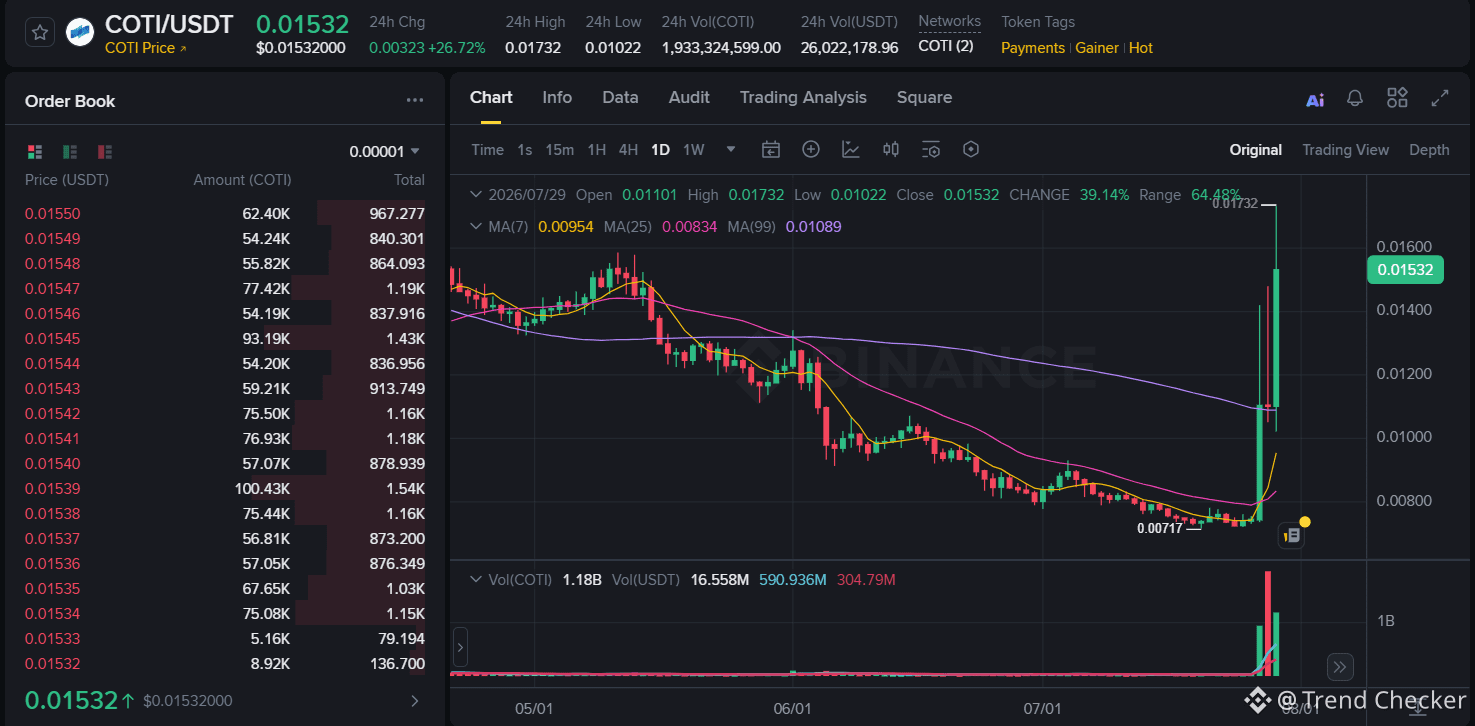Click the 0.01532 current price label on axis
Image resolution: width=1475 pixels, height=726 pixels.
[1404, 270]
